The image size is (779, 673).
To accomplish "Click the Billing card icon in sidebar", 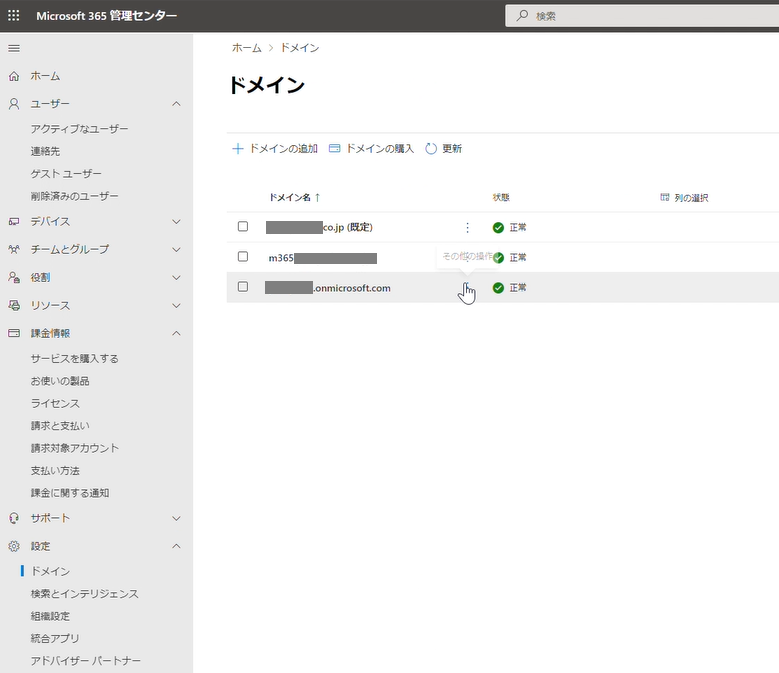I will (14, 333).
